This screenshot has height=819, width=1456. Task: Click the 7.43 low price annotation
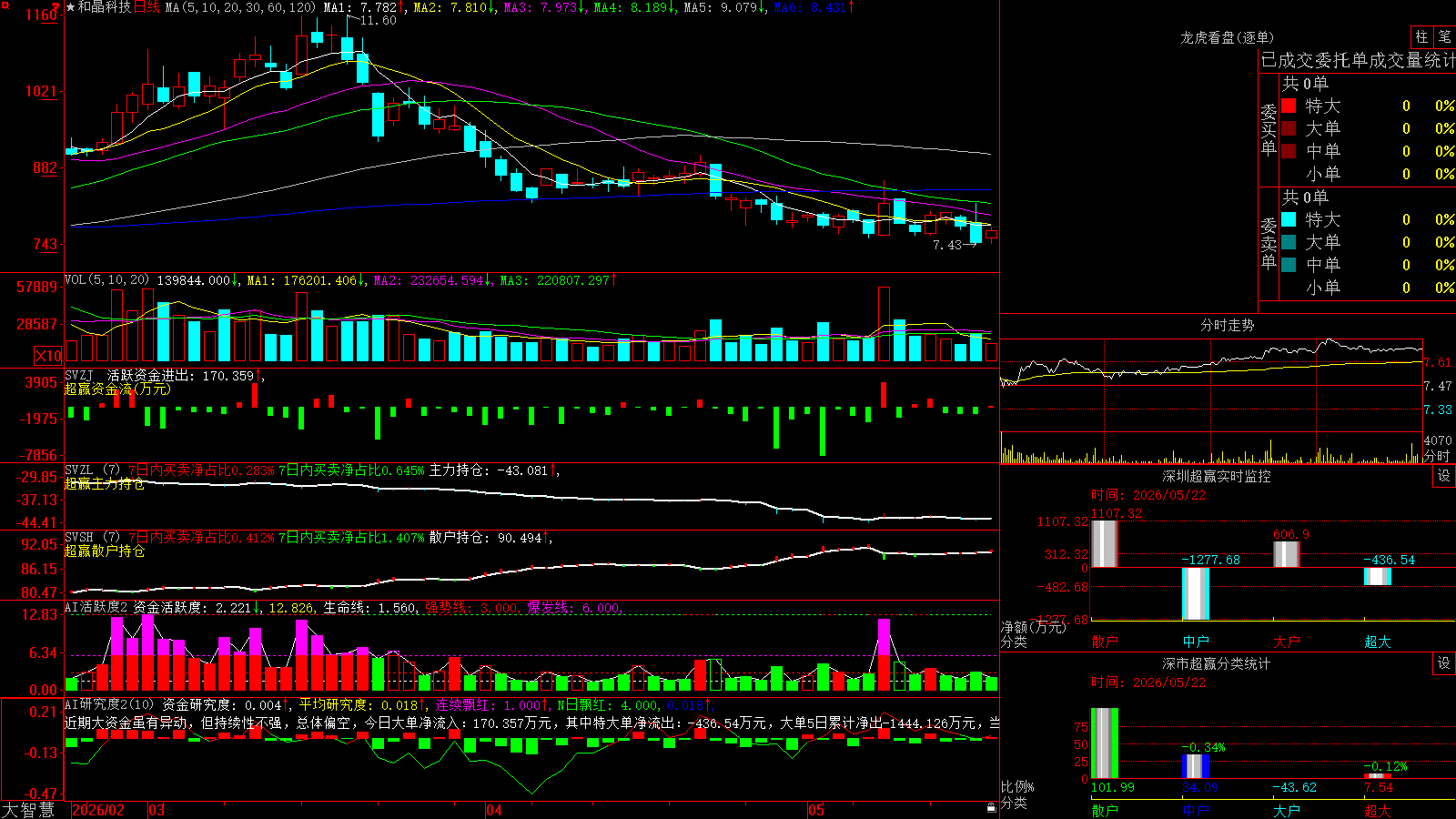pyautogui.click(x=947, y=245)
